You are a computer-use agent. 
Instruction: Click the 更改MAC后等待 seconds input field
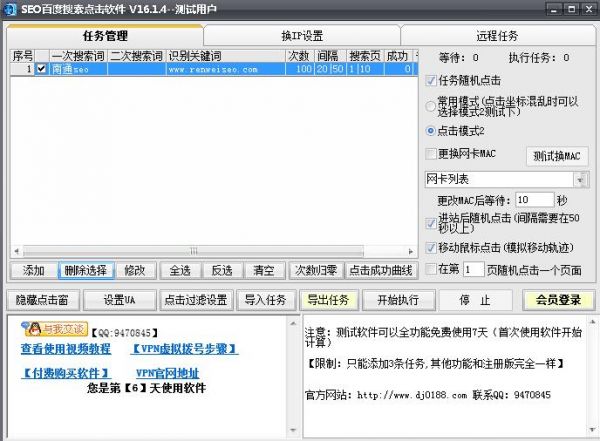pyautogui.click(x=535, y=200)
